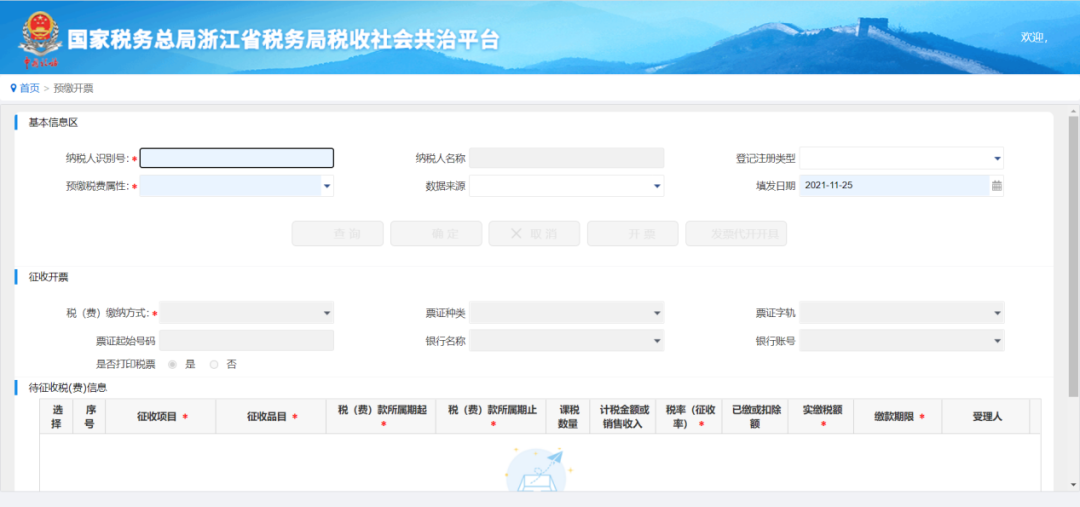Screen dimensions: 1080x507
Task: Click the 发票代开开具 button
Action: pos(736,234)
